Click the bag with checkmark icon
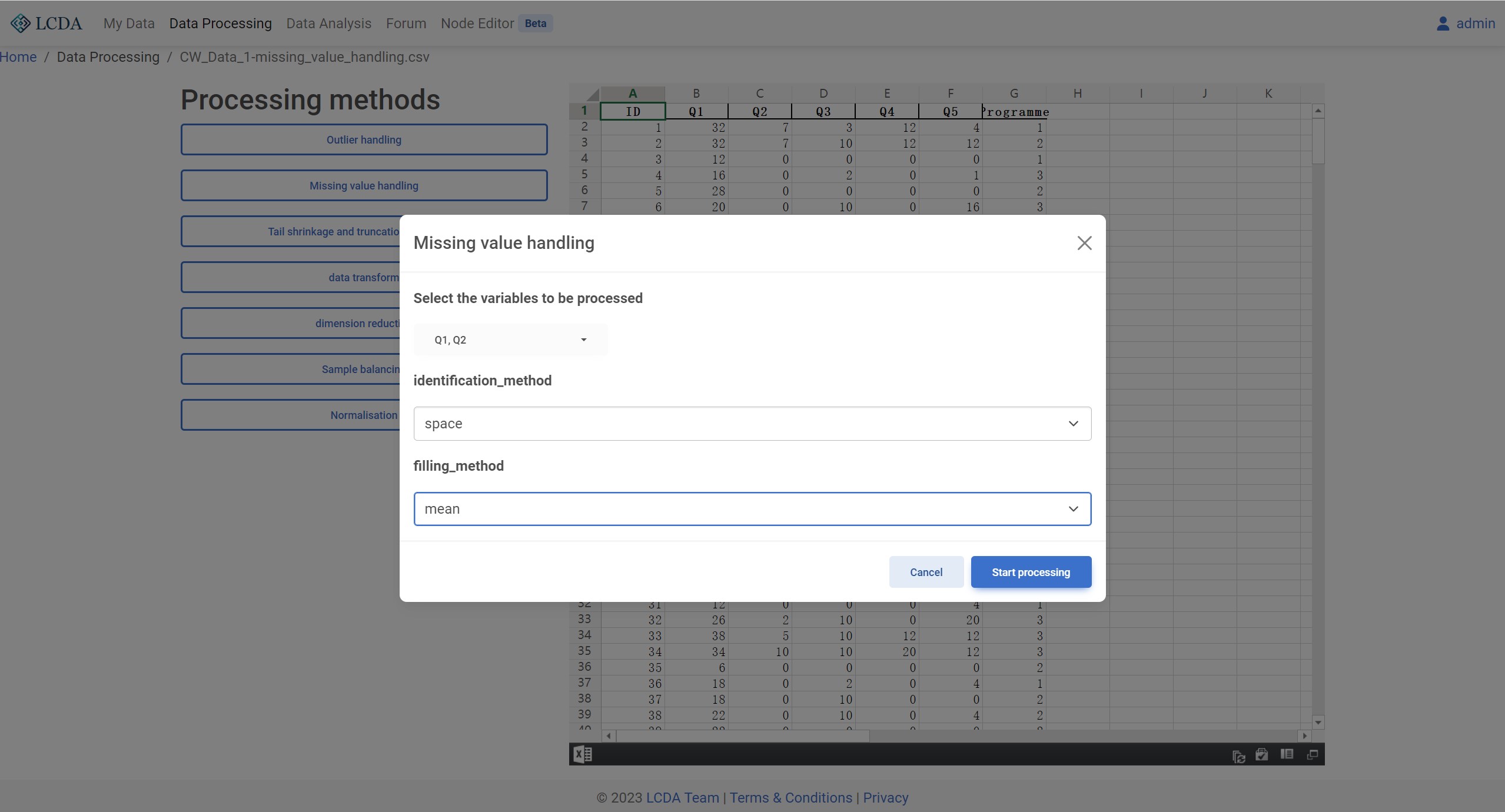Image resolution: width=1505 pixels, height=812 pixels. 1261,755
